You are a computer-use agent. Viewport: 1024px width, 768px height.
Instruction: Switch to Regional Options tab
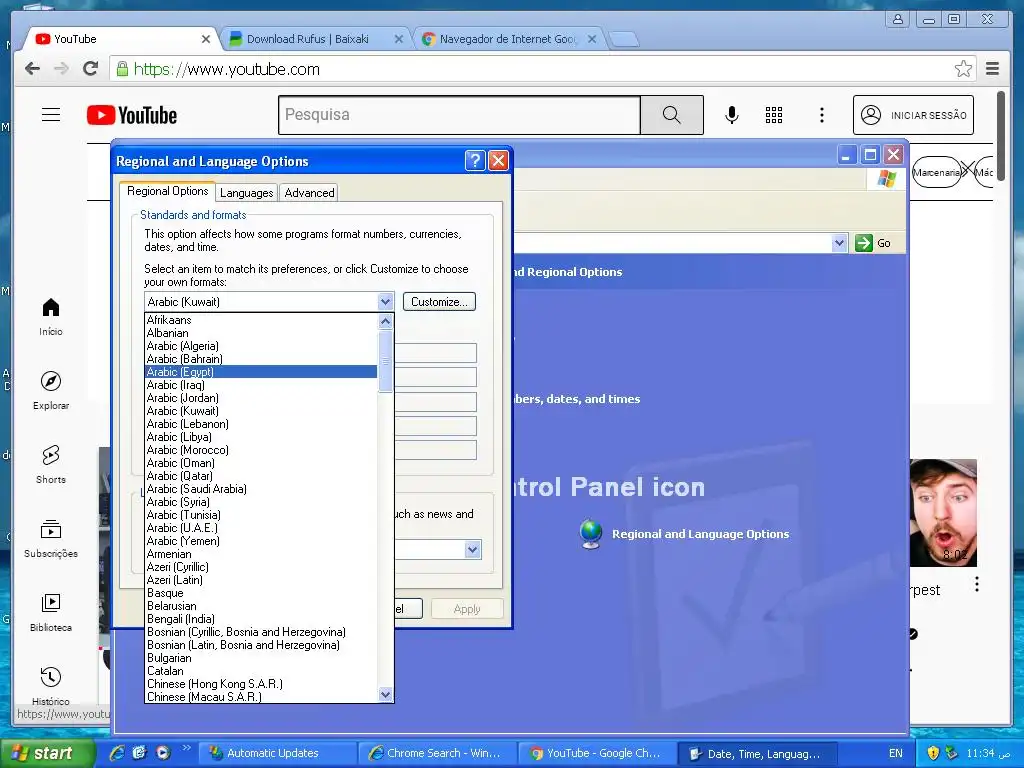pyautogui.click(x=168, y=191)
